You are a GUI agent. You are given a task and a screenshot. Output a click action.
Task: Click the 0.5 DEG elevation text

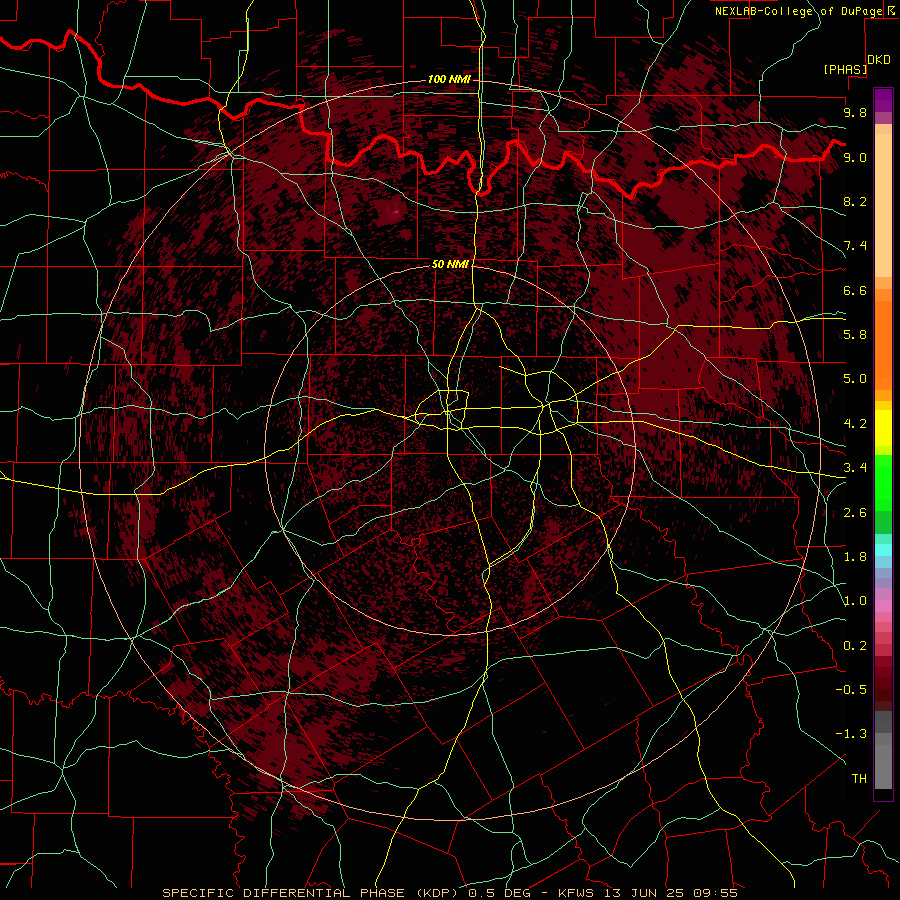[498, 893]
